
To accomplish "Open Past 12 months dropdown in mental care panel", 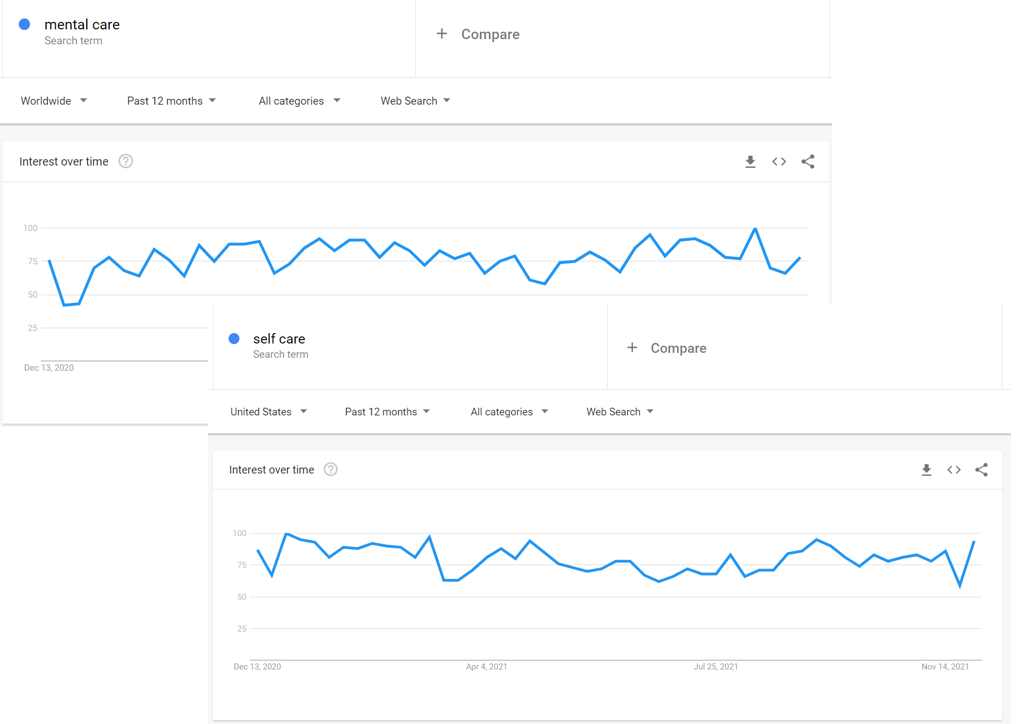I will [x=171, y=101].
